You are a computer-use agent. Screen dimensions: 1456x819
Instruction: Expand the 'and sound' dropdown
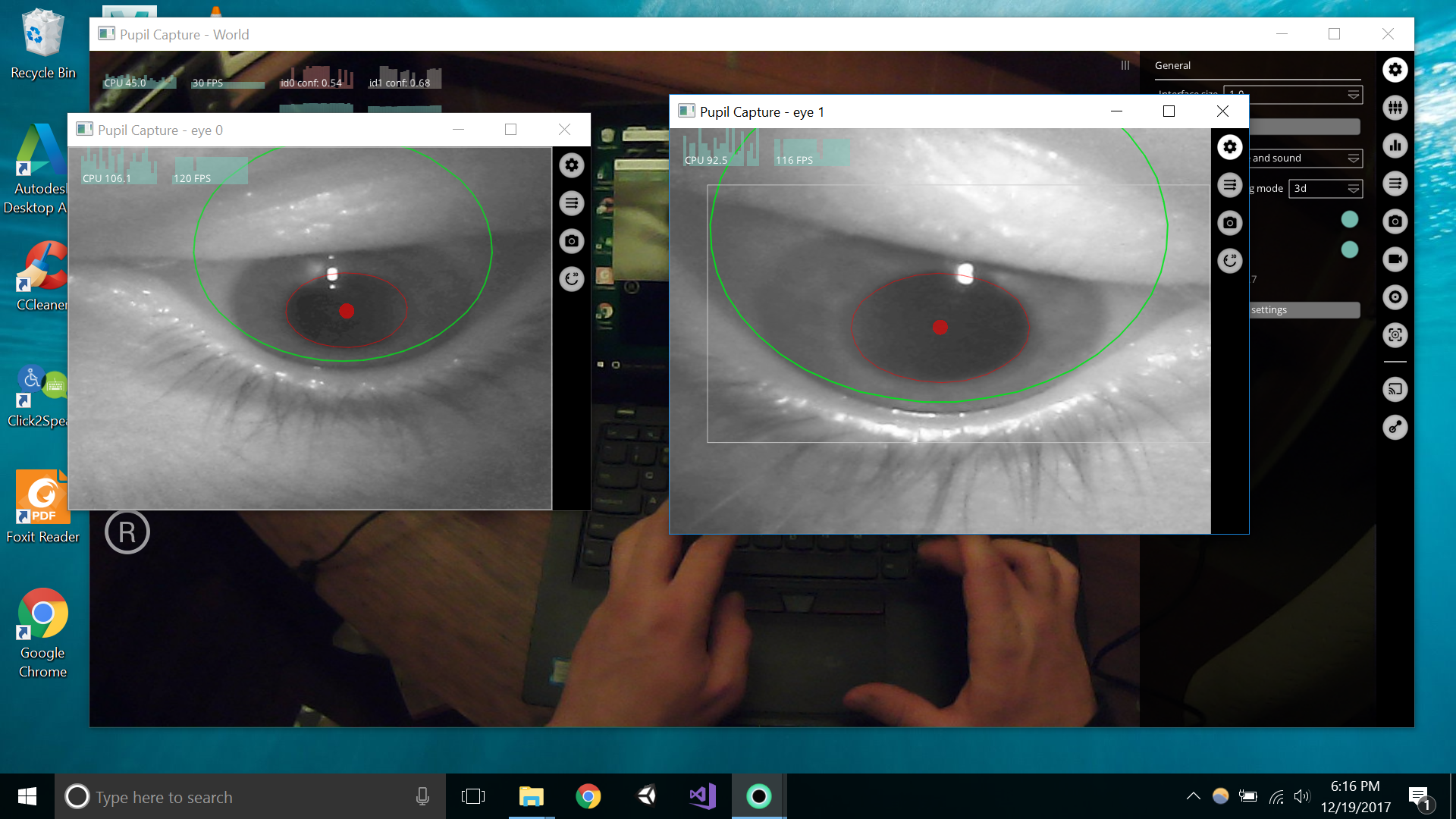point(1306,158)
